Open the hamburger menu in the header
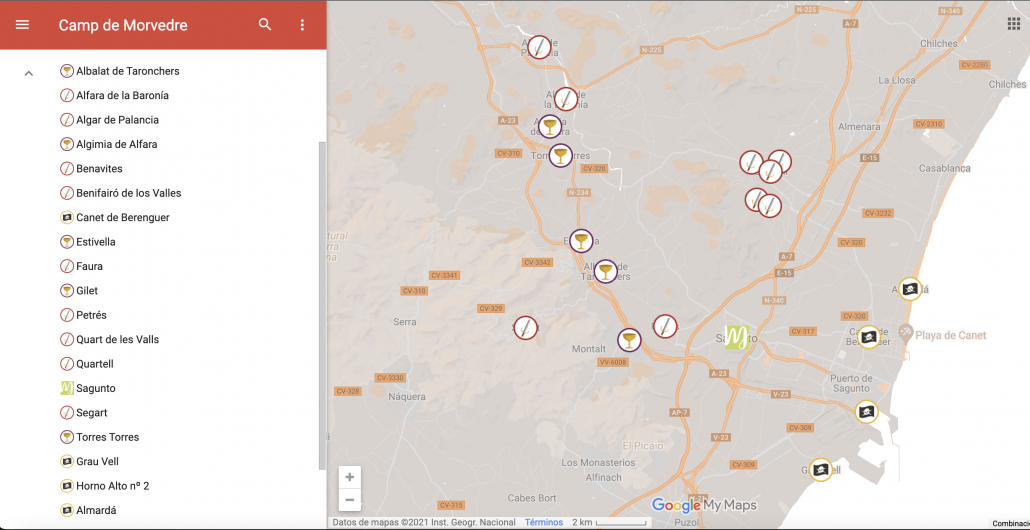This screenshot has height=530, width=1030. coord(22,25)
